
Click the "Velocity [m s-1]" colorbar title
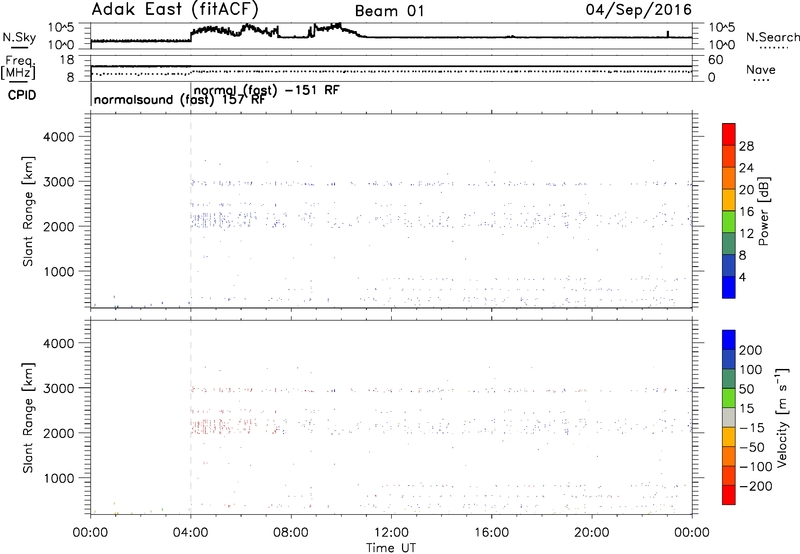tap(782, 417)
